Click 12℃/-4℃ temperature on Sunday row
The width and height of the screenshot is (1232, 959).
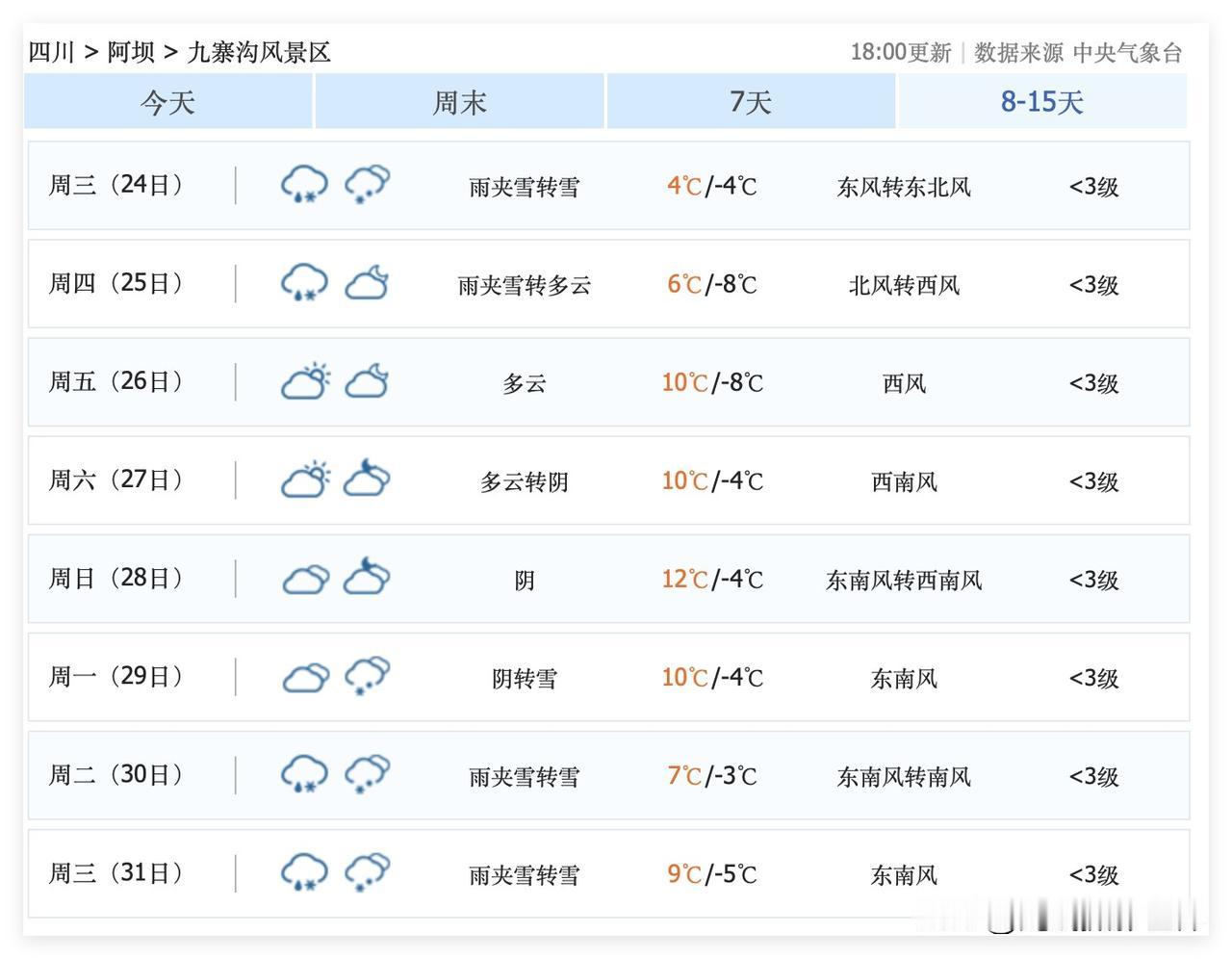click(x=711, y=580)
